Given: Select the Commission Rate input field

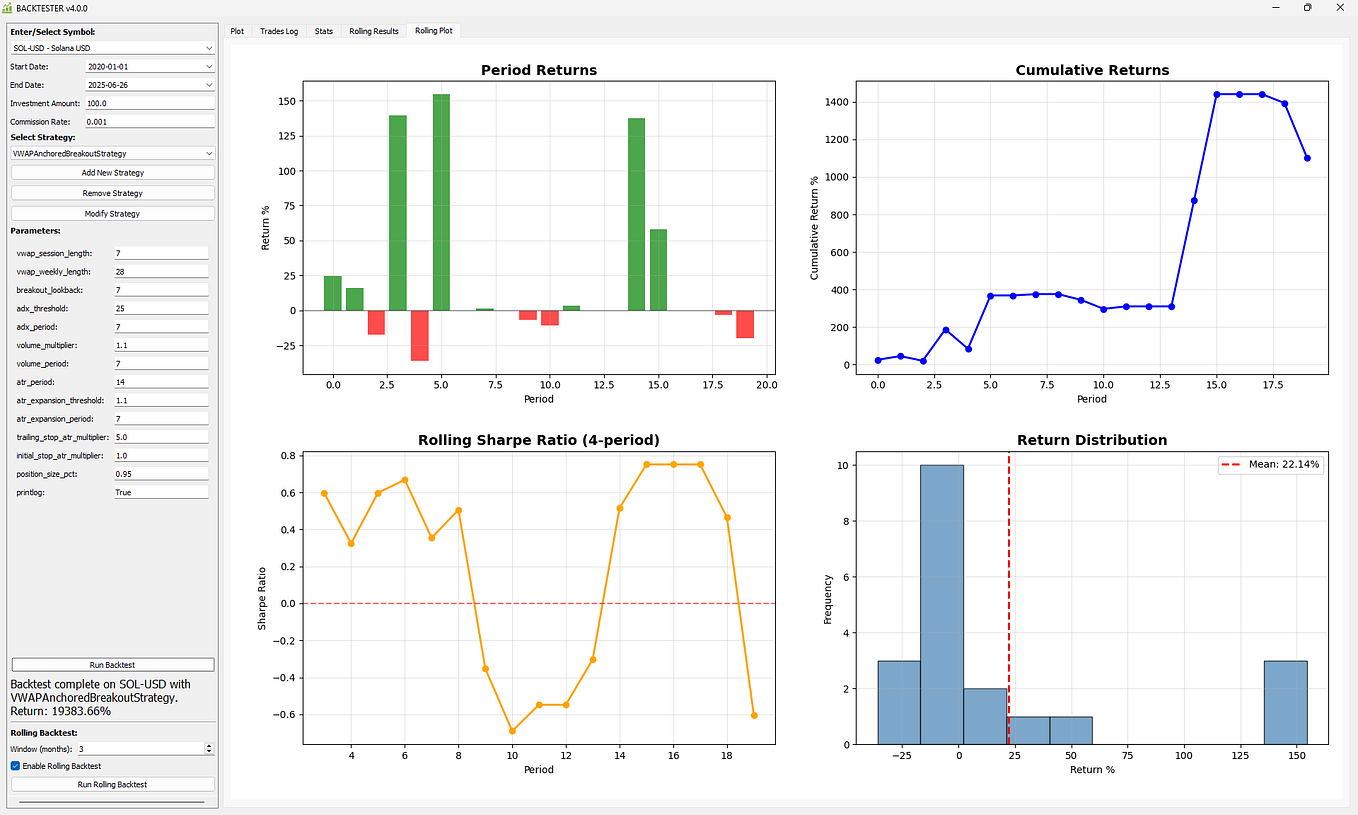Looking at the screenshot, I should pyautogui.click(x=150, y=120).
